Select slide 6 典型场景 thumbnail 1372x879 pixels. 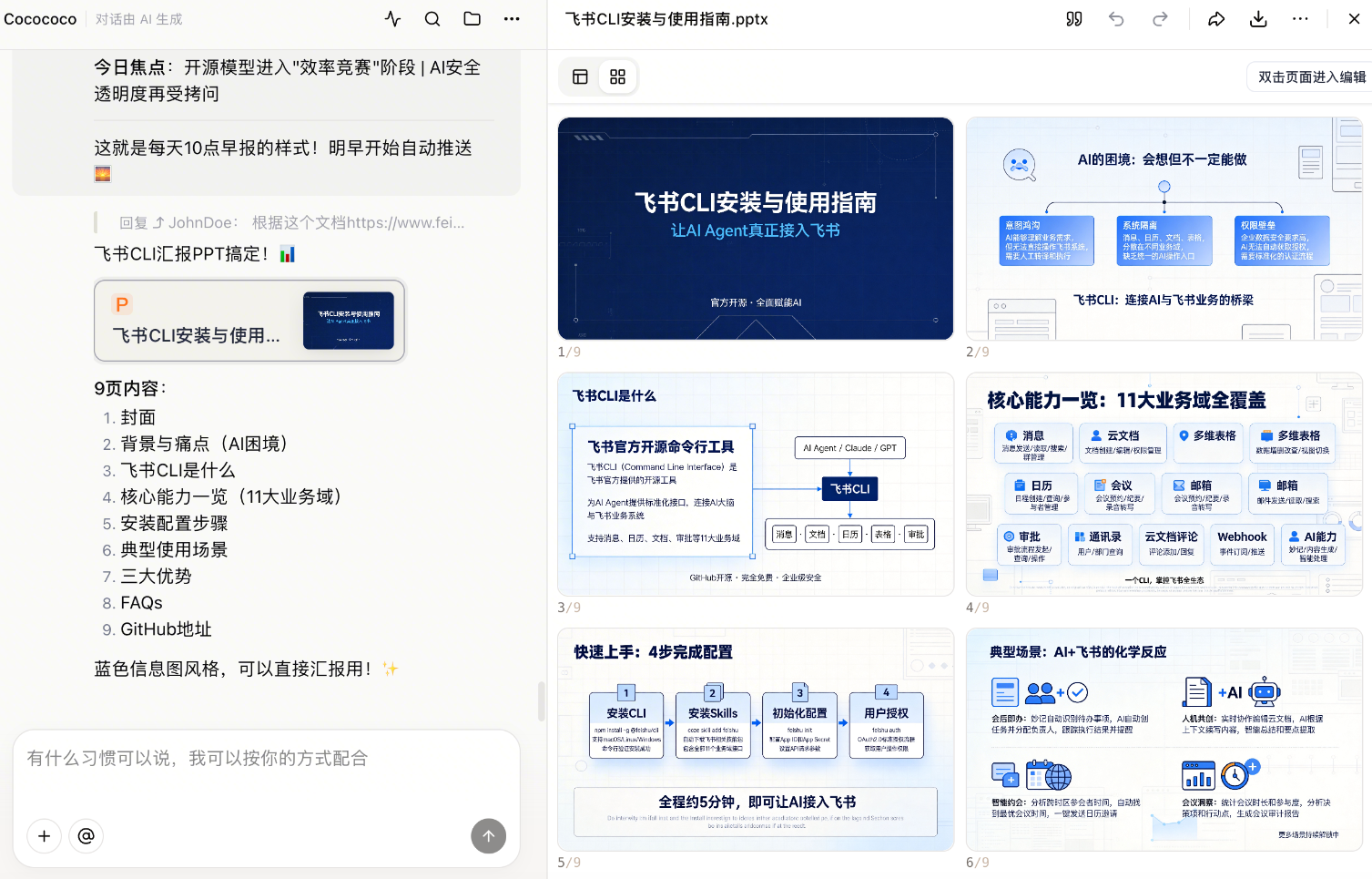(1164, 740)
